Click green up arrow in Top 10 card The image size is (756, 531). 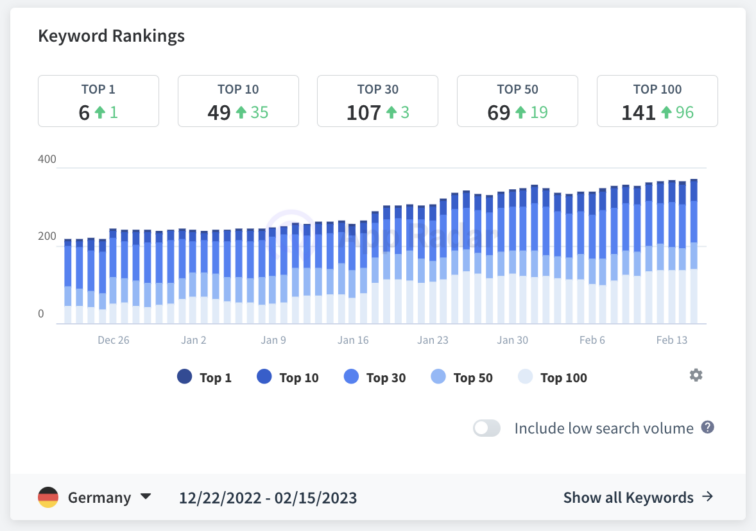pyautogui.click(x=240, y=113)
